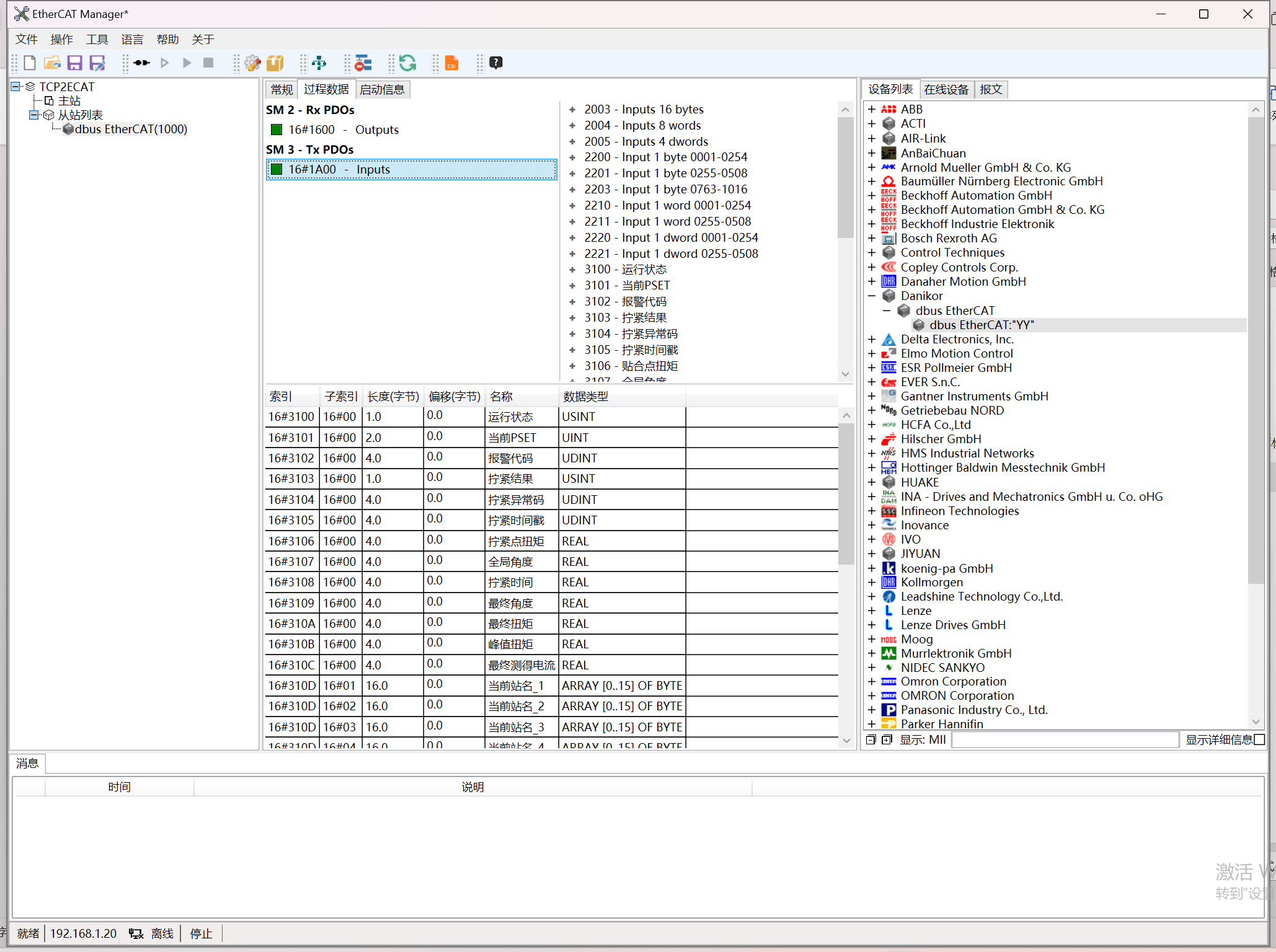This screenshot has width=1276, height=952.
Task: Click the black help question-mark icon
Action: (496, 63)
